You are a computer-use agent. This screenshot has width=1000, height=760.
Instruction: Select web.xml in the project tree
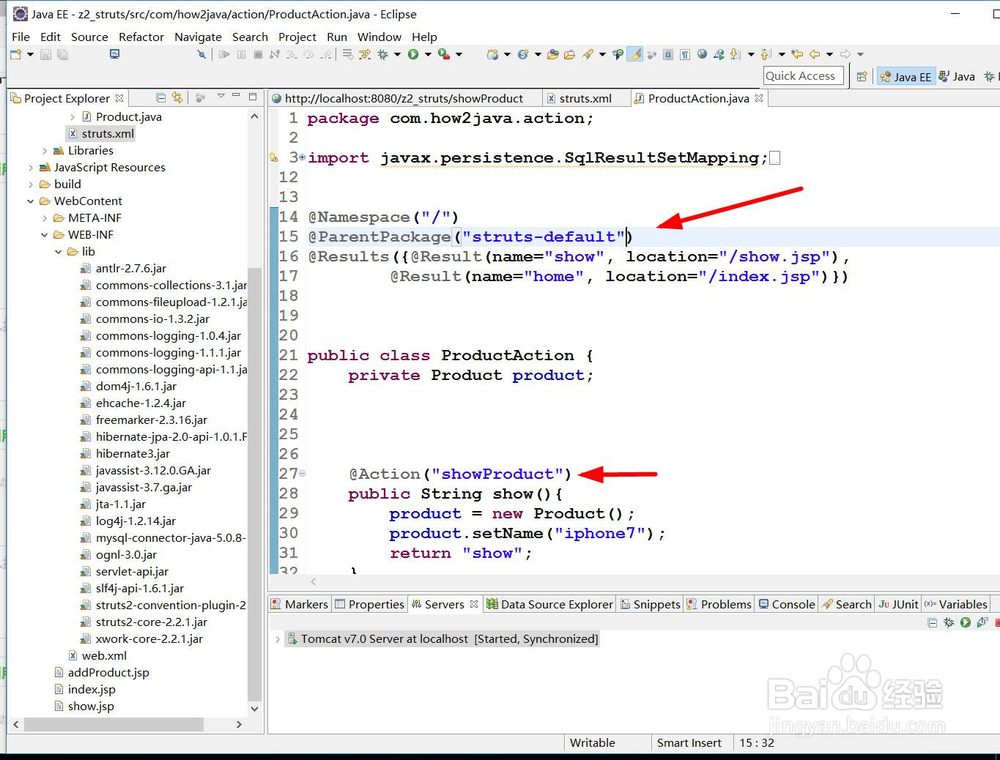point(97,655)
